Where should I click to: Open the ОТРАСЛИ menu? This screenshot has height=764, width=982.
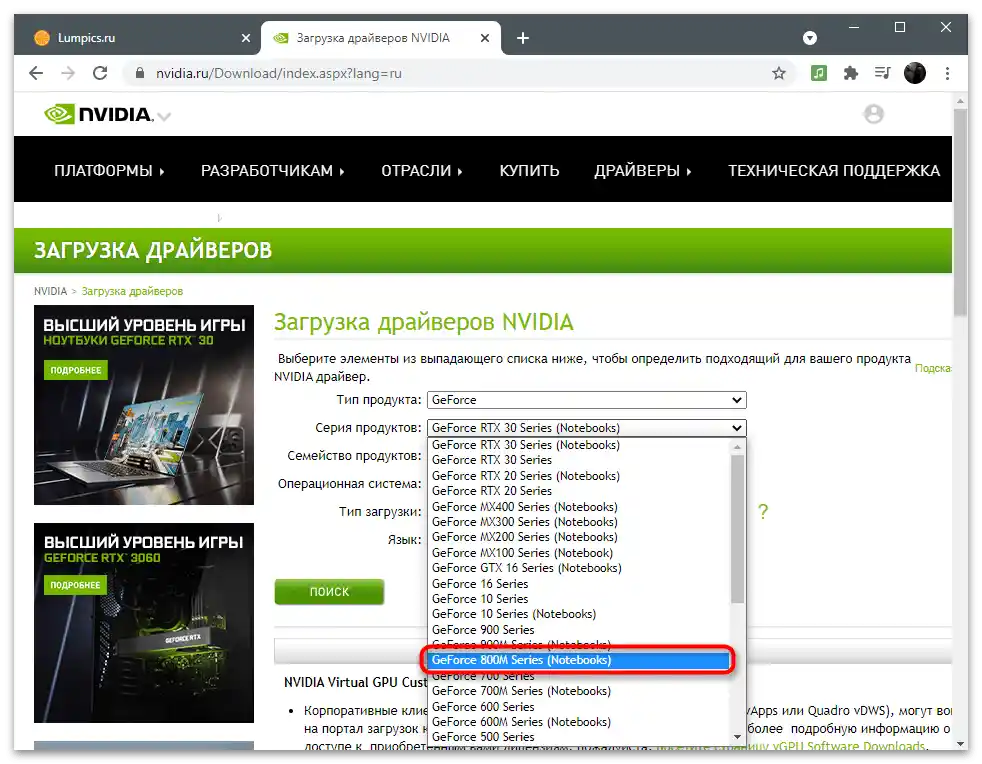(421, 170)
